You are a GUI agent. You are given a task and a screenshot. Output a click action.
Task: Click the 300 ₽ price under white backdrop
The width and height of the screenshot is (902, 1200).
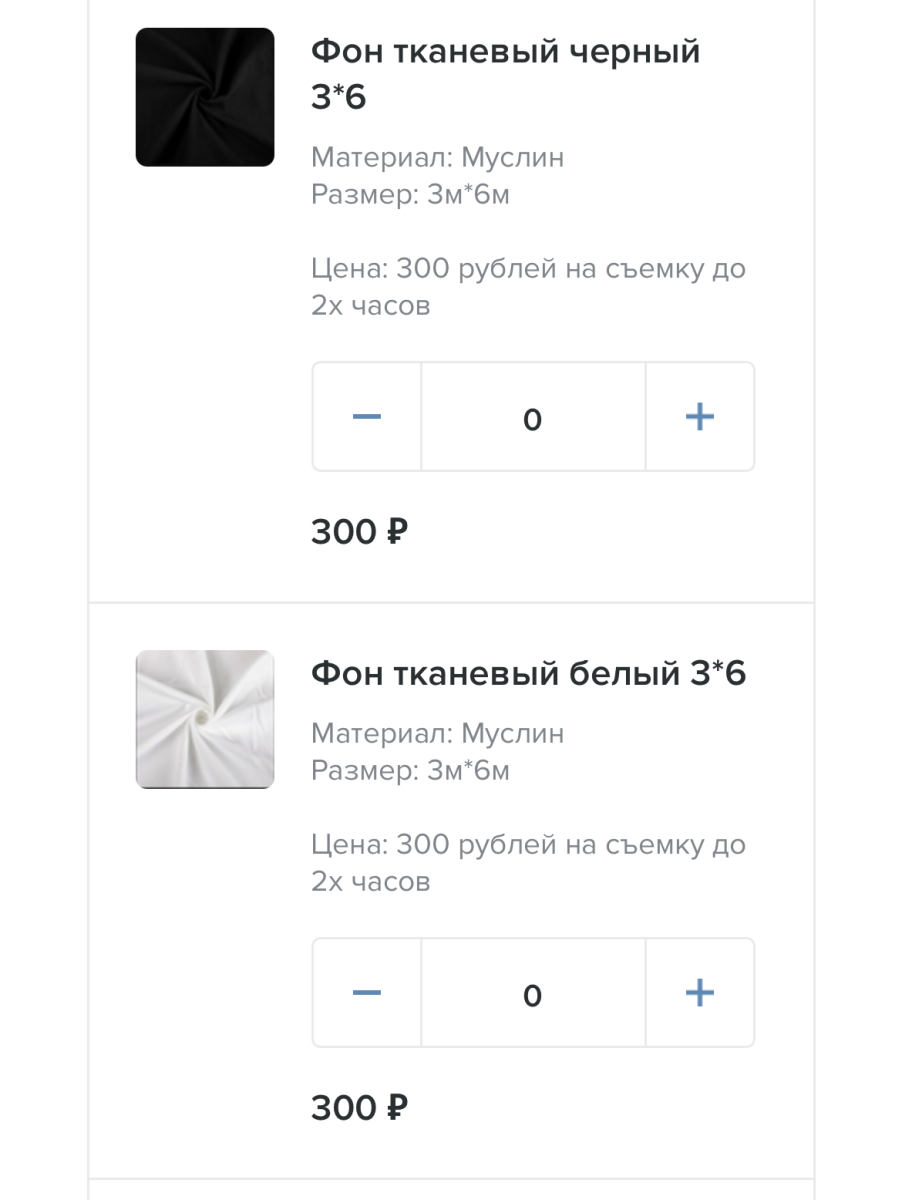[x=360, y=1108]
